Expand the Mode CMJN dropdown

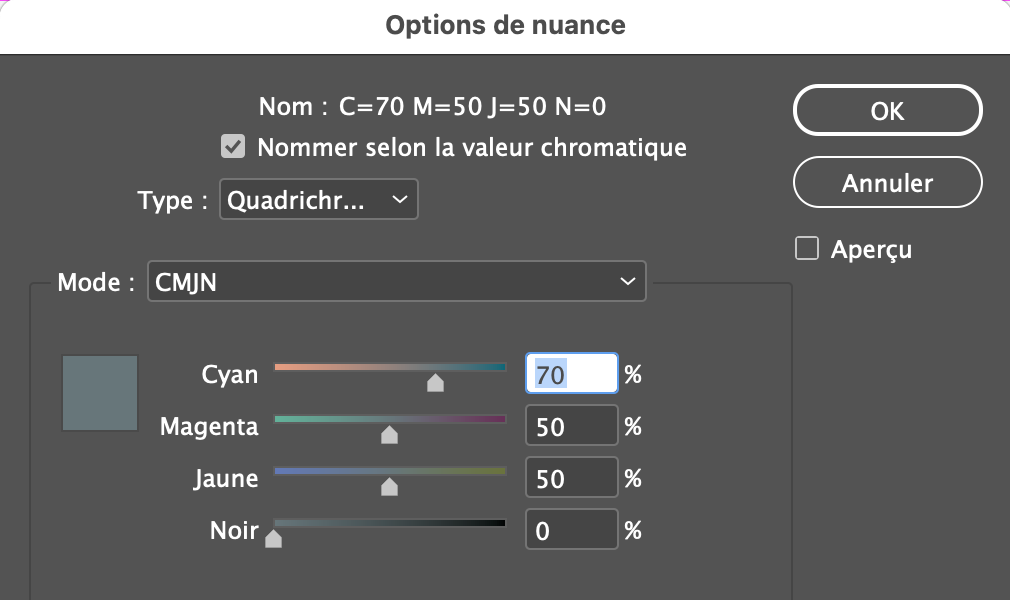coord(396,282)
